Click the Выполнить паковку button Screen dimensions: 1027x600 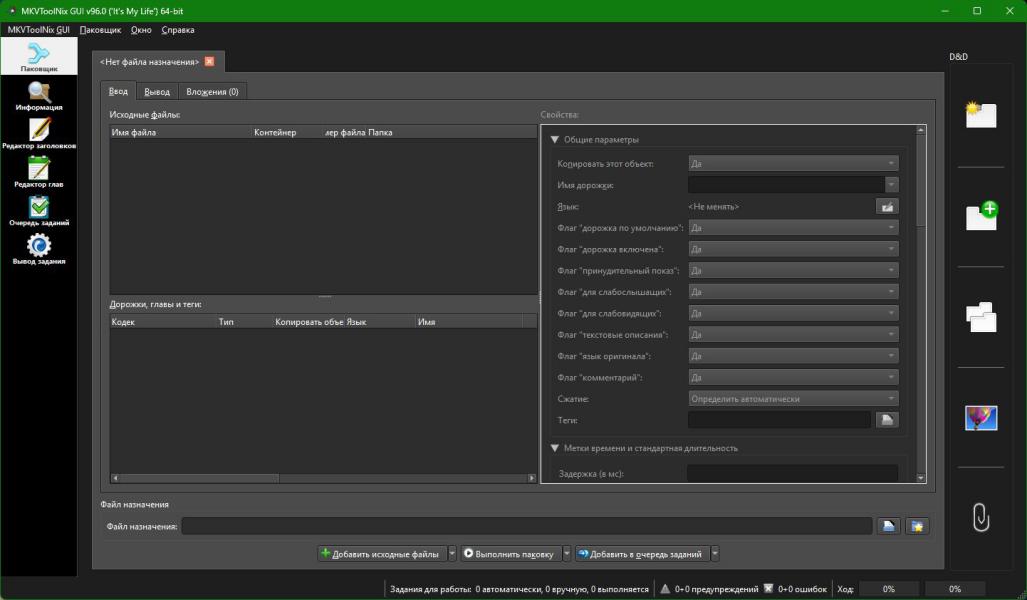coord(509,554)
